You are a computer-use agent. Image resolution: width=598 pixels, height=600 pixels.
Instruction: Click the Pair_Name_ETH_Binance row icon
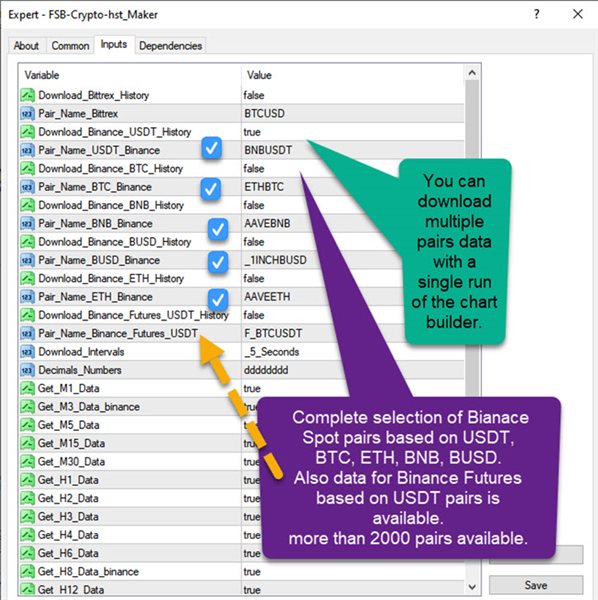[x=28, y=297]
